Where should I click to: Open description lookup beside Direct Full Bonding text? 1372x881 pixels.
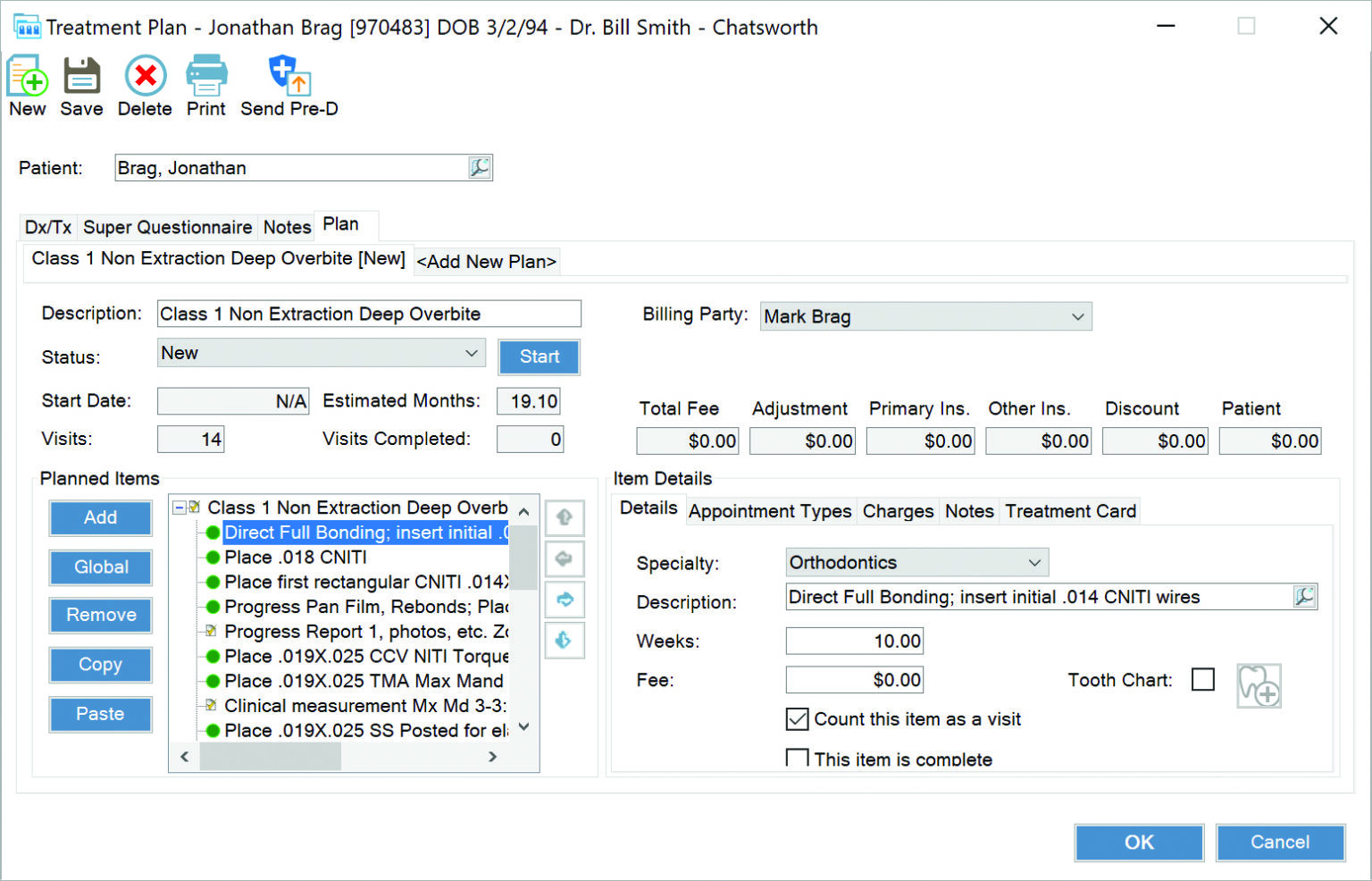1305,596
